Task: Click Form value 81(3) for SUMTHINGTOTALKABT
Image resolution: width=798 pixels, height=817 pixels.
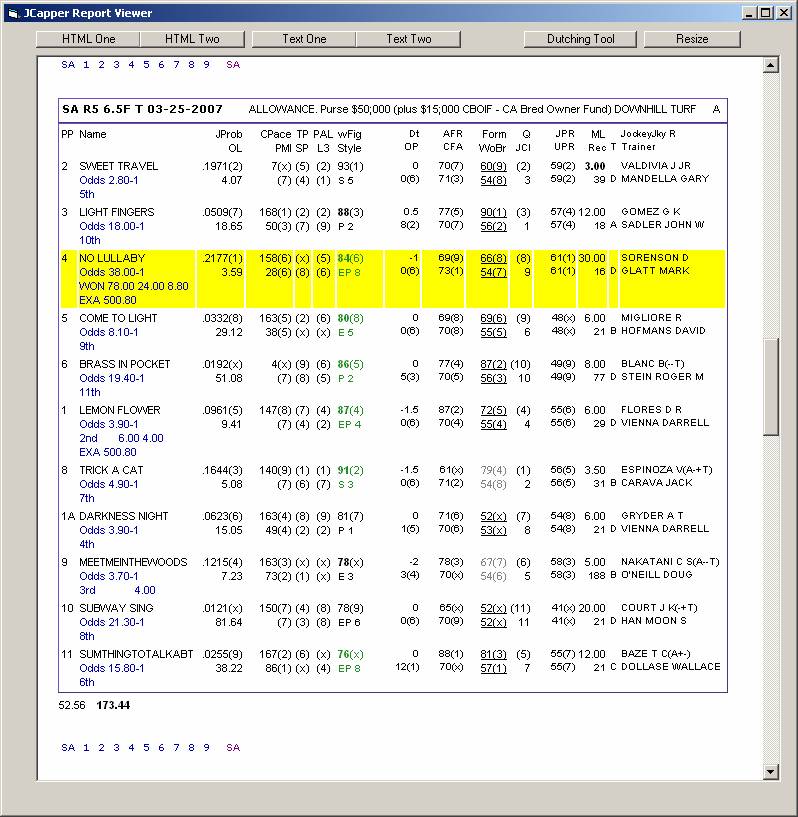Action: point(493,654)
